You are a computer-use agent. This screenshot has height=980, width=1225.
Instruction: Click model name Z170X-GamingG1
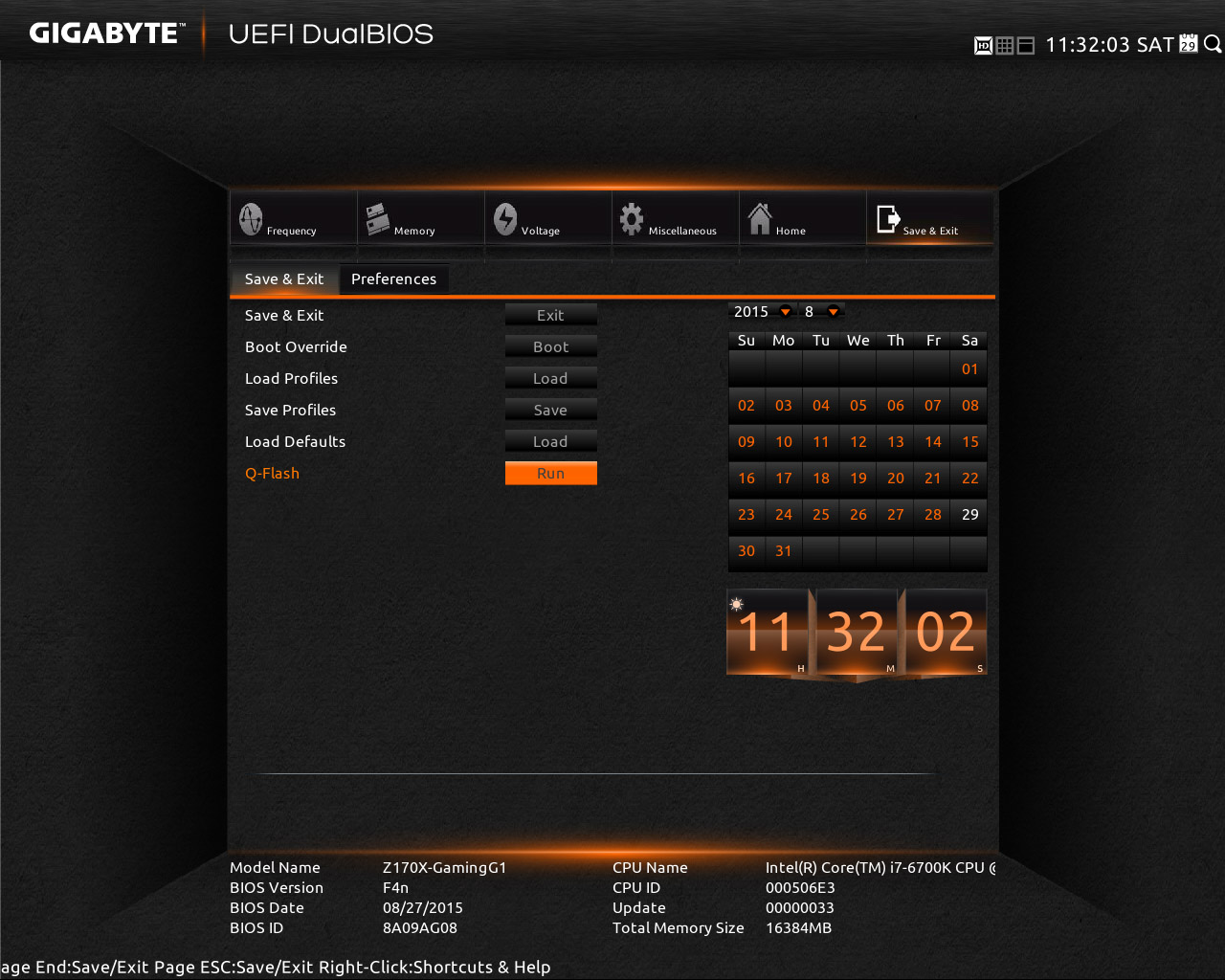[x=444, y=867]
